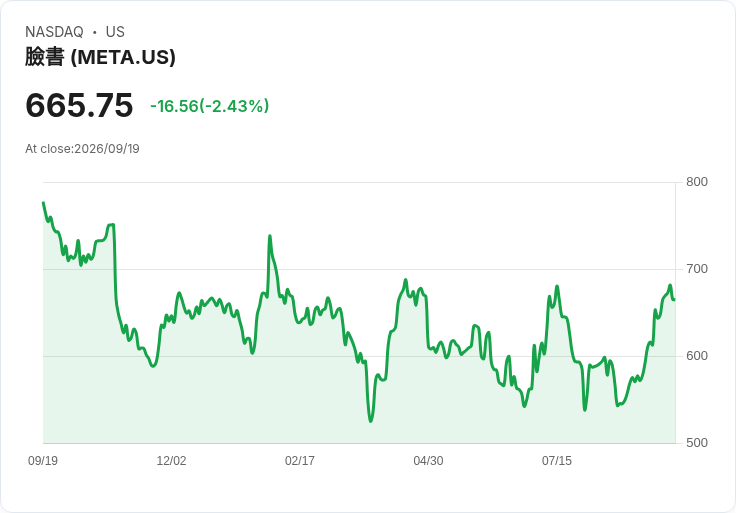
Task: Click the 02/17 x-axis date label
Action: coord(300,461)
